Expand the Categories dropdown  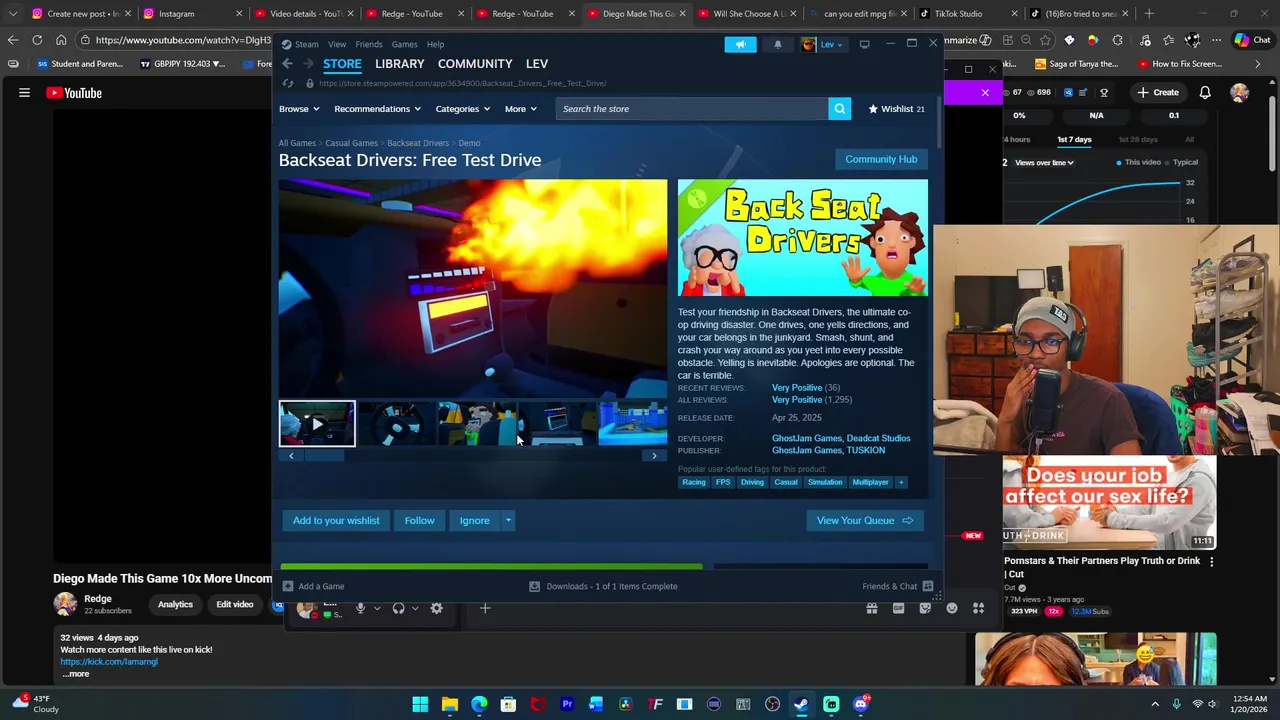pos(462,109)
